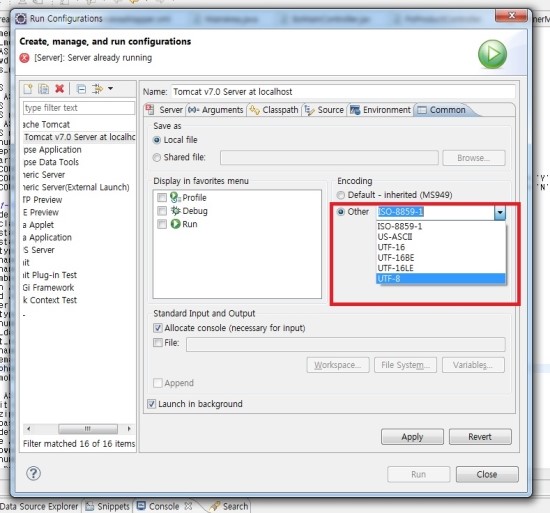Click the Collapse All icon in toolbar

(81, 89)
